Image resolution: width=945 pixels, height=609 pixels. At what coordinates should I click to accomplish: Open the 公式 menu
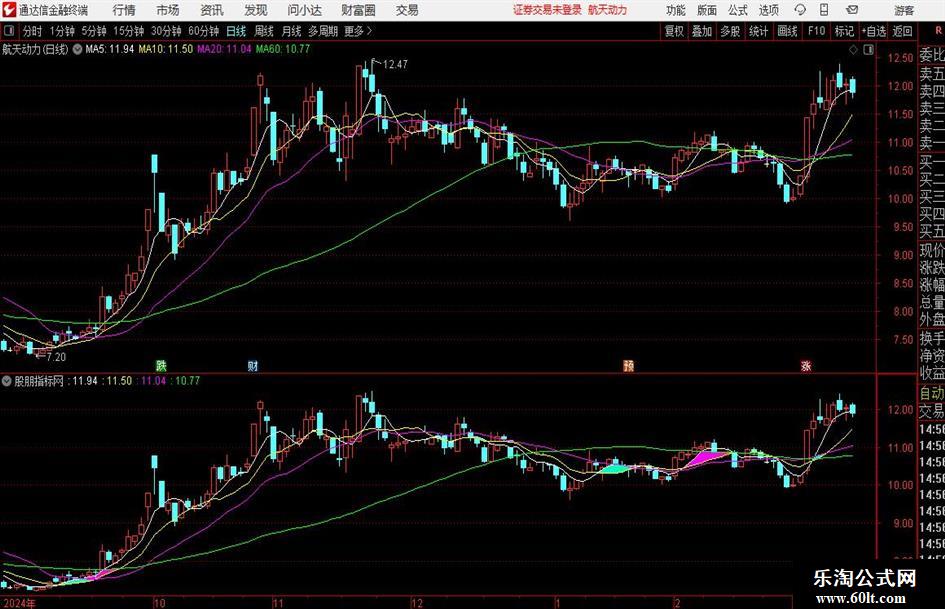point(737,10)
